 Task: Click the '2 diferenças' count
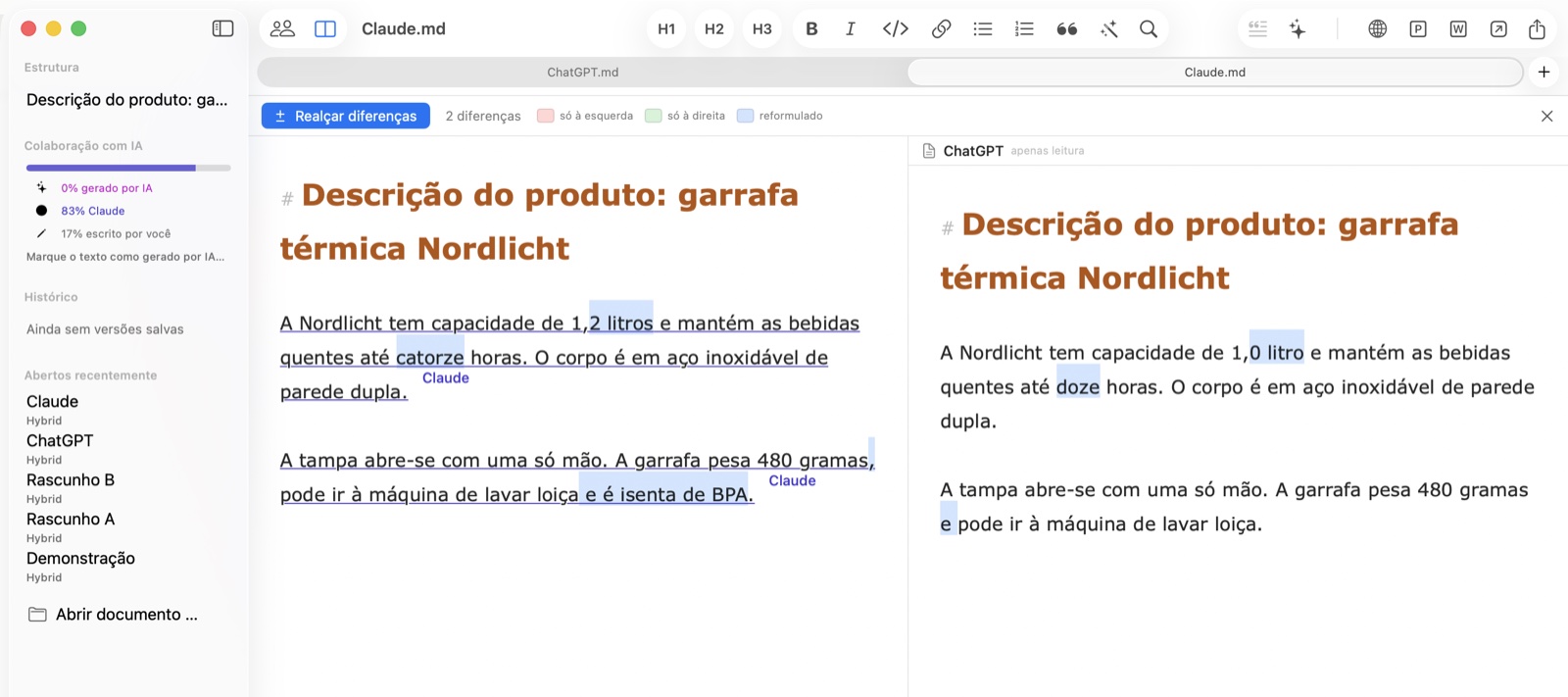(483, 116)
